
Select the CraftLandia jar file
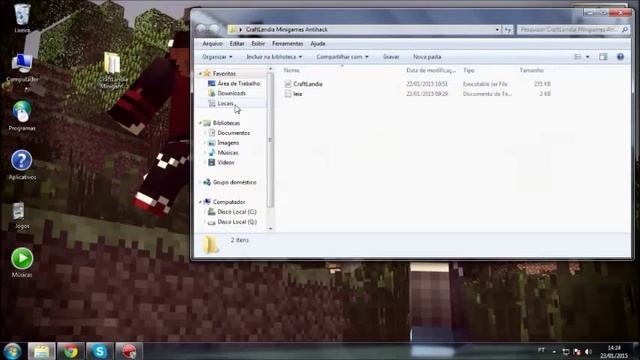point(308,84)
